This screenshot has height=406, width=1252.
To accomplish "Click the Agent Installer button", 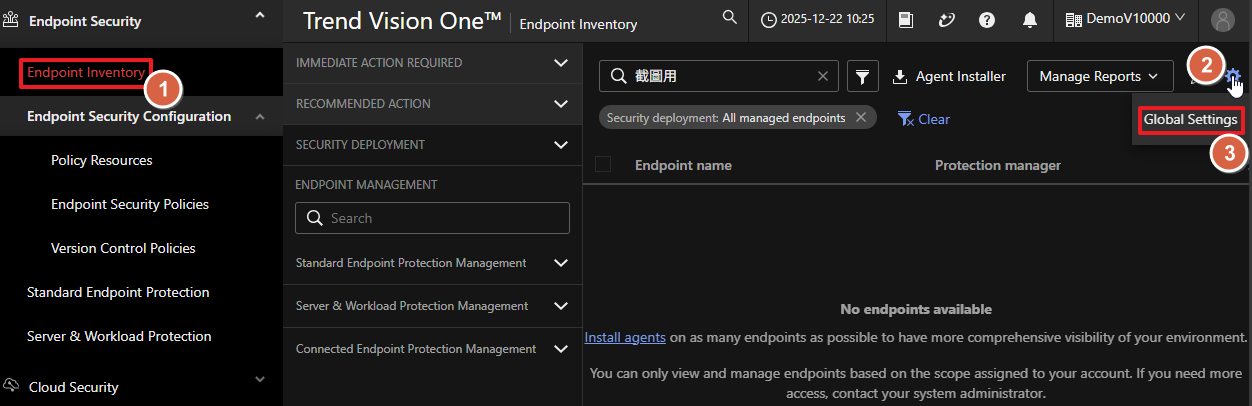I will (x=949, y=76).
